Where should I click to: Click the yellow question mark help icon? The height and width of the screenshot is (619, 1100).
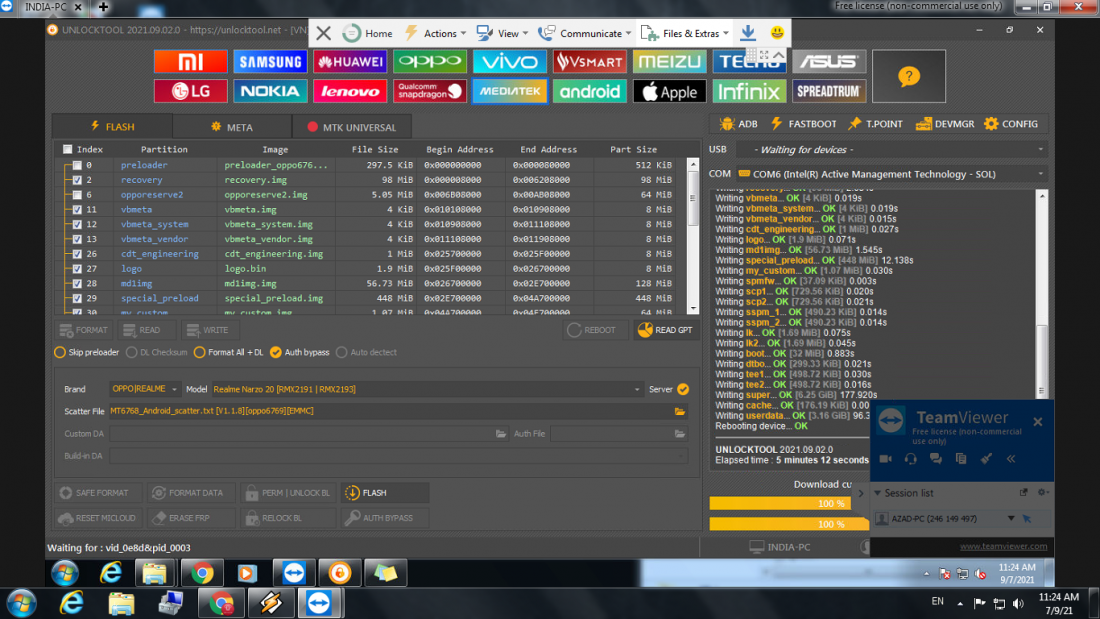tap(908, 76)
